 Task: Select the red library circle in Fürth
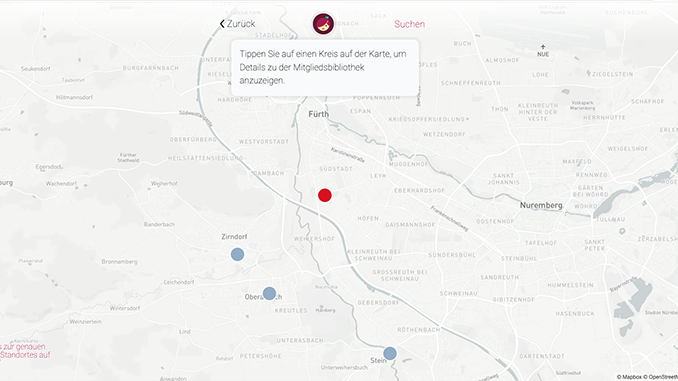click(325, 195)
